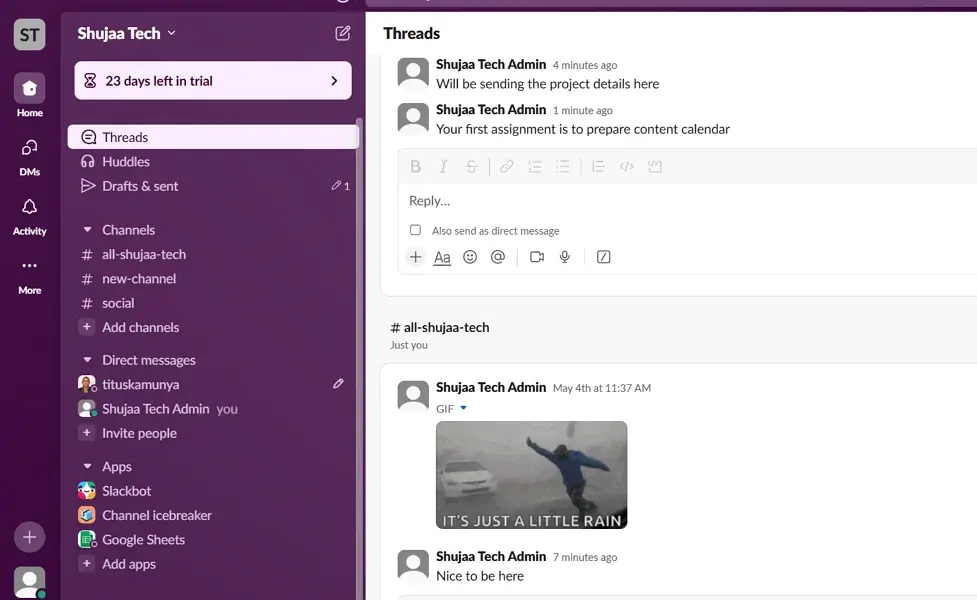
Task: Start a bulleted list in reply toolbar
Action: [x=563, y=166]
